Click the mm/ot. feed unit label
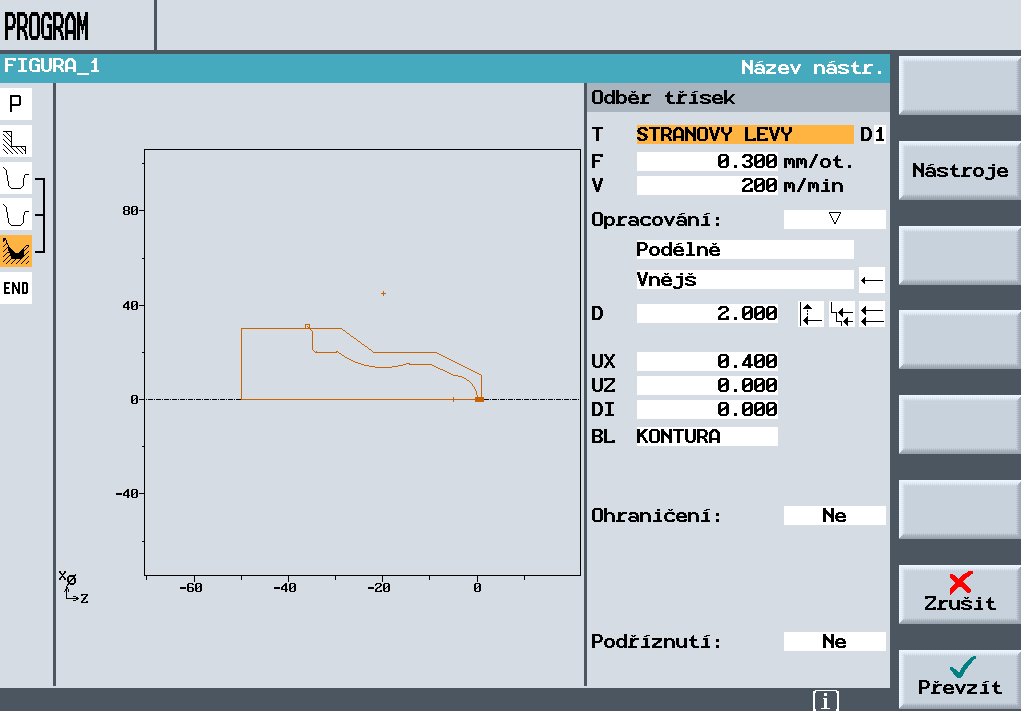Screen dimensions: 1021x711 tap(818, 161)
